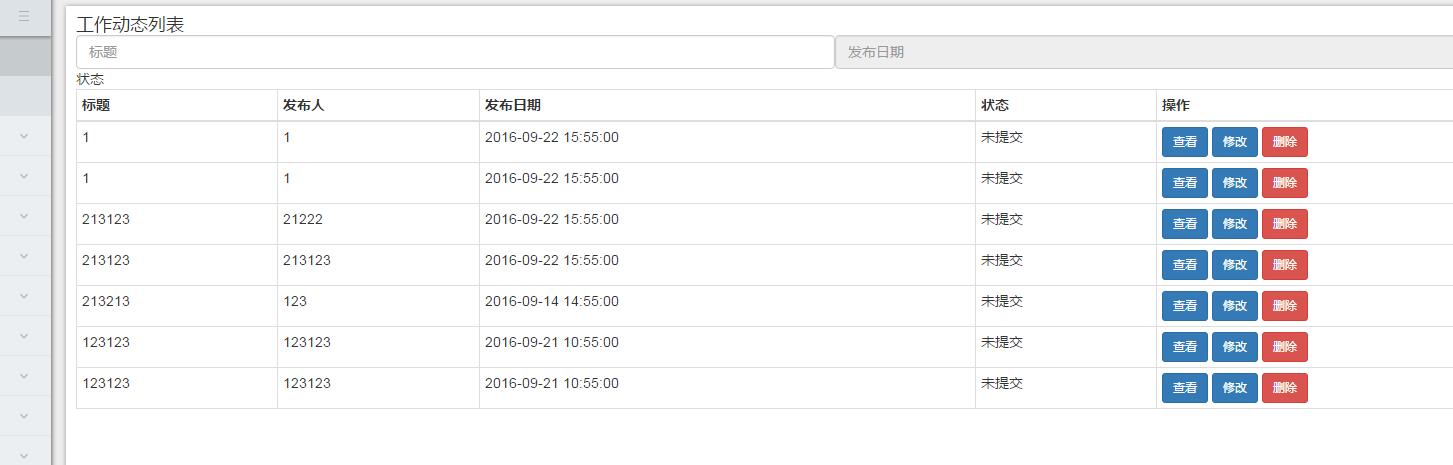Open the 发布日期 date input field
The width and height of the screenshot is (1453, 465).
coord(1144,52)
